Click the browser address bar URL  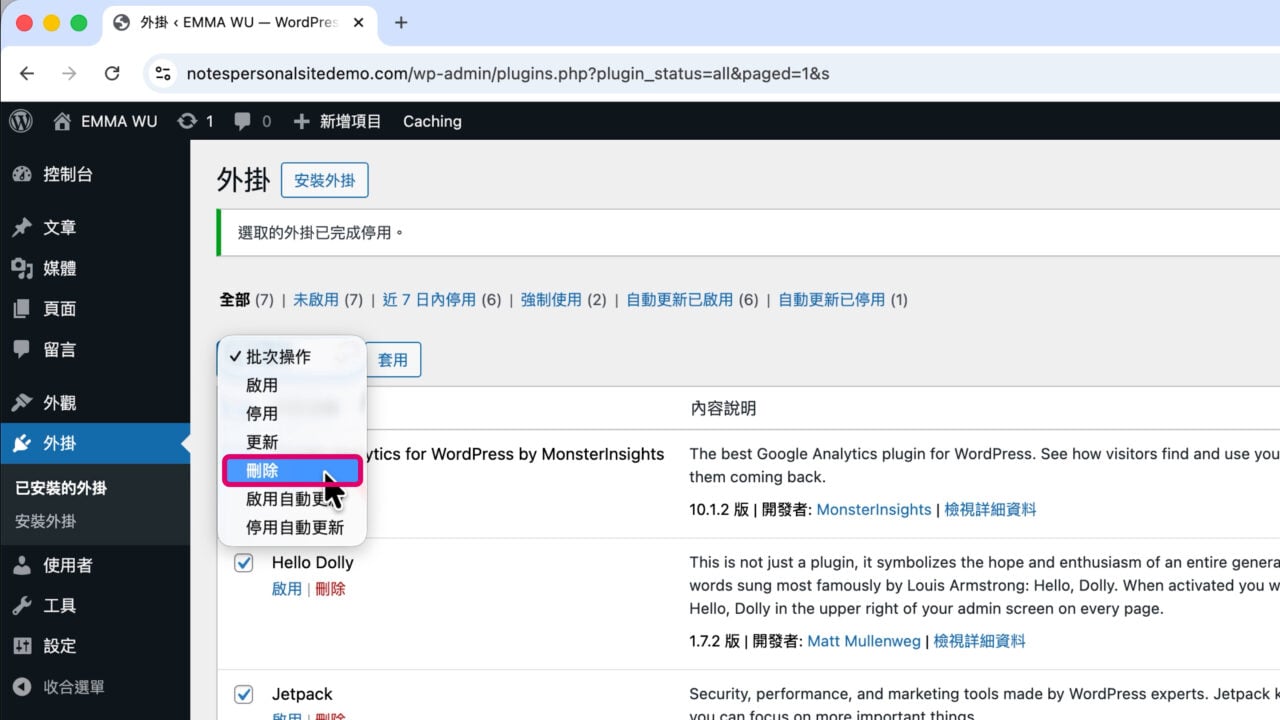click(508, 73)
